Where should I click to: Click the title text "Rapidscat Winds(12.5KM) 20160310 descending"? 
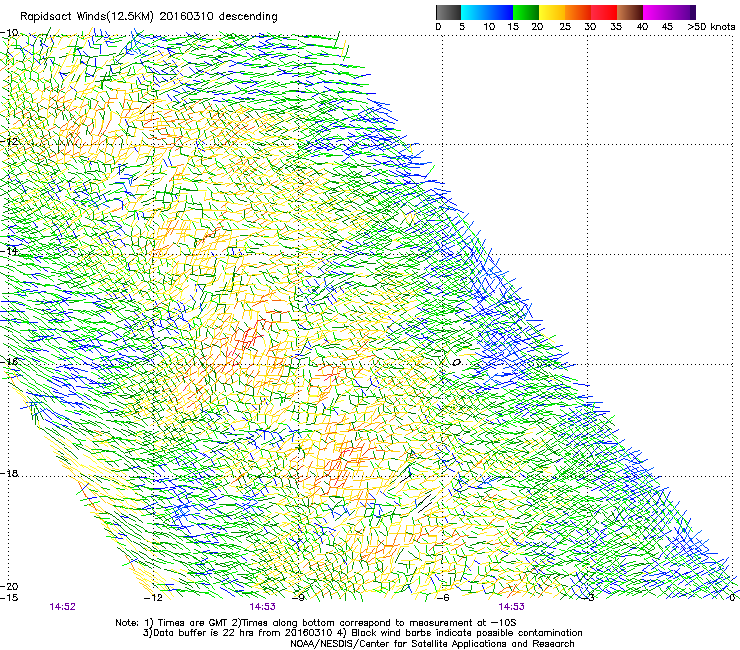coord(149,17)
